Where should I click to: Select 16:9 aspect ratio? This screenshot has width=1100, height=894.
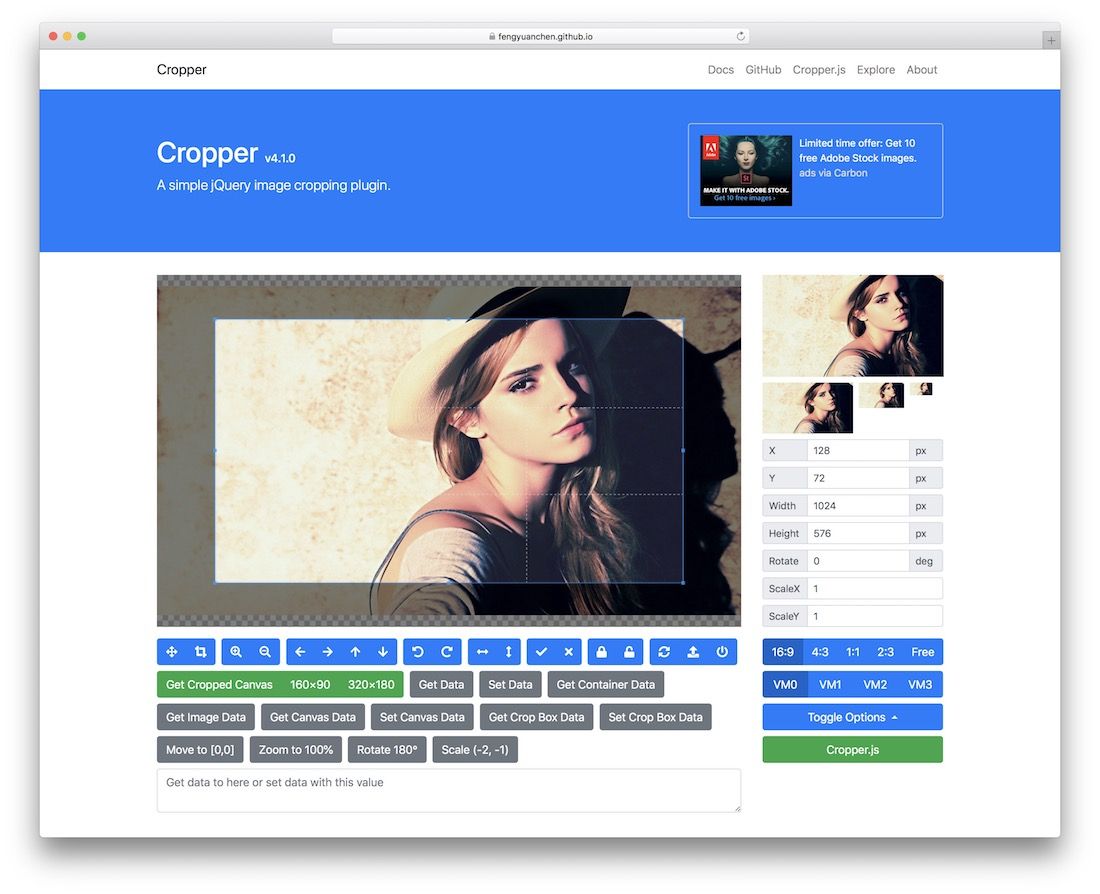click(x=783, y=652)
